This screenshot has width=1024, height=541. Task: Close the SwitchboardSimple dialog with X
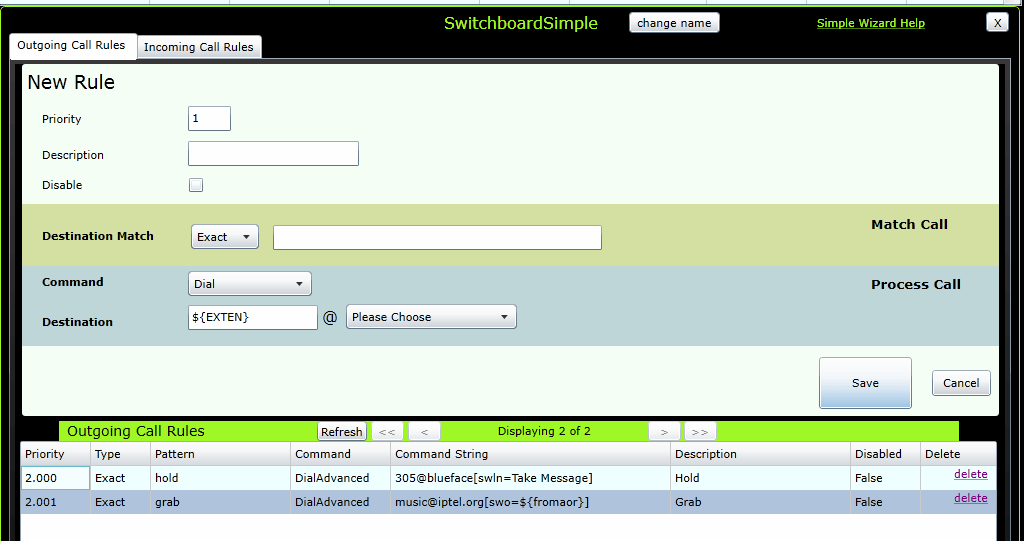pos(997,23)
